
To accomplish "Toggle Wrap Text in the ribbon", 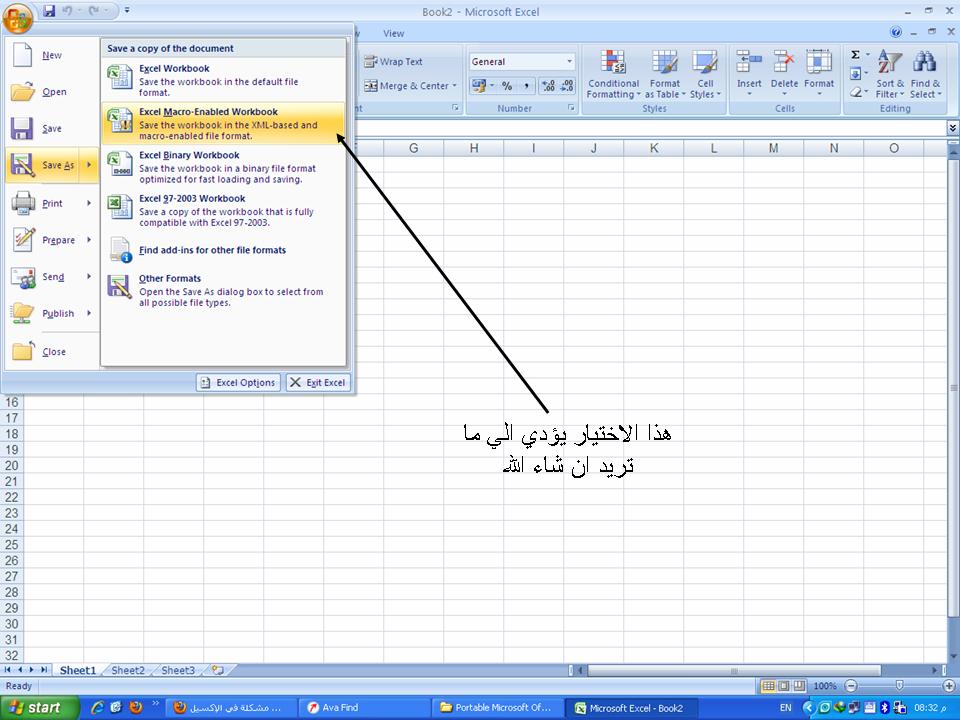I will tap(393, 62).
